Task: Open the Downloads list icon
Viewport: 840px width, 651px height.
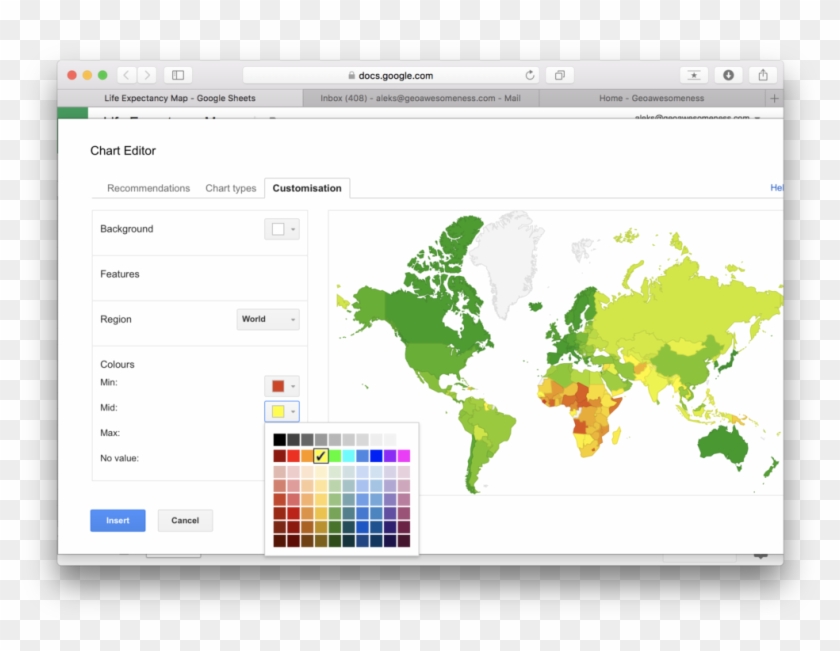Action: [727, 74]
